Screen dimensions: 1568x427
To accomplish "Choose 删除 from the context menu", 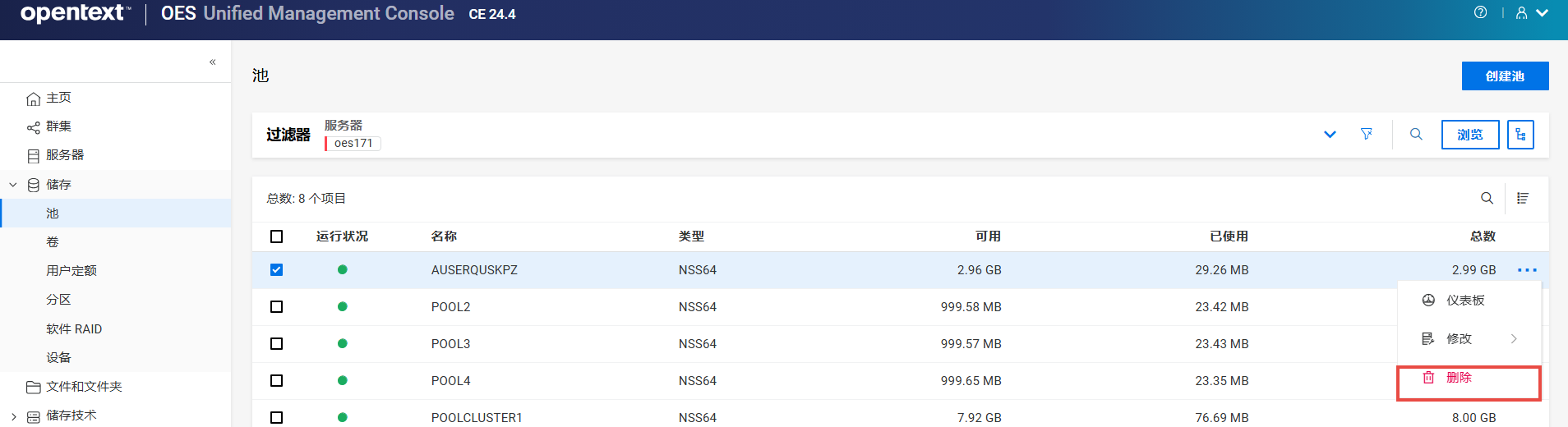I will tap(1459, 378).
